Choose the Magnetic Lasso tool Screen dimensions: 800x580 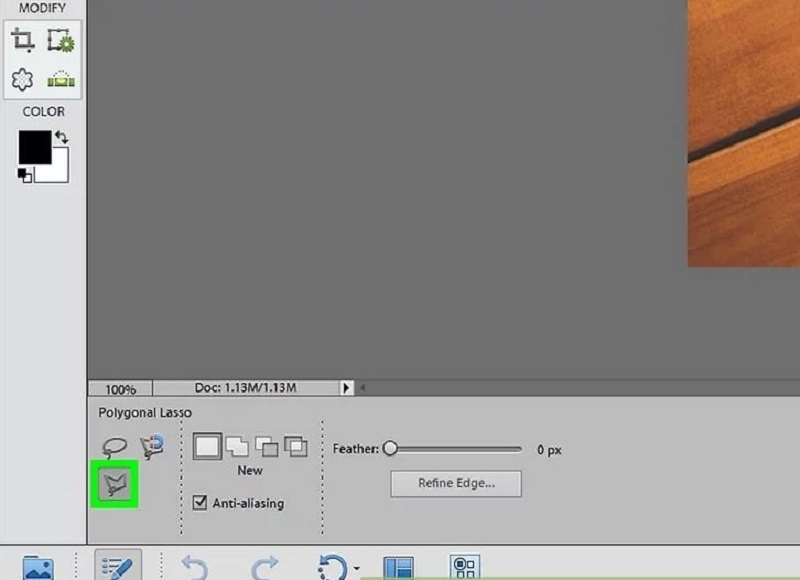[x=152, y=446]
